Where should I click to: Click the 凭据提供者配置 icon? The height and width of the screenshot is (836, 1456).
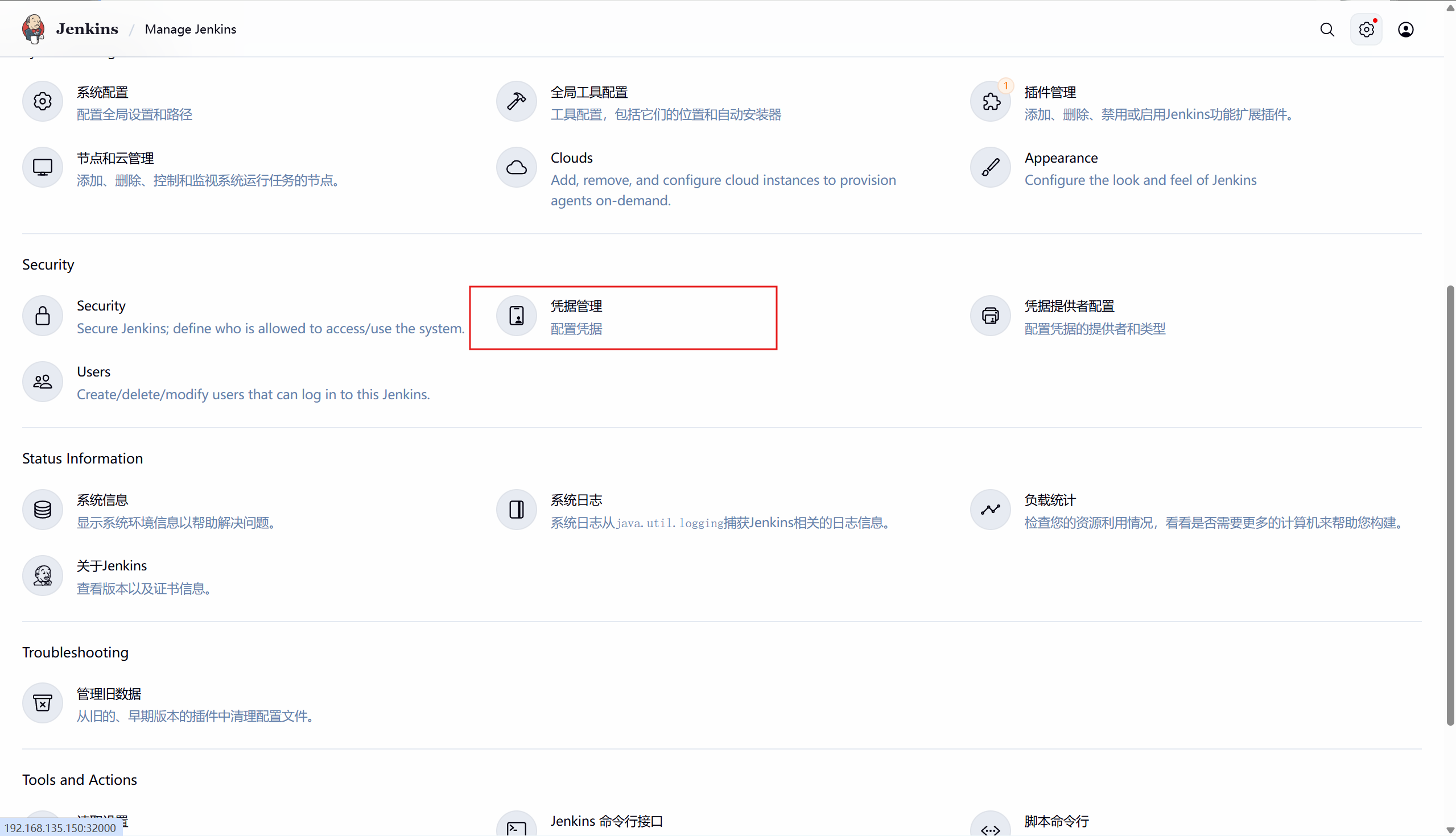[990, 316]
